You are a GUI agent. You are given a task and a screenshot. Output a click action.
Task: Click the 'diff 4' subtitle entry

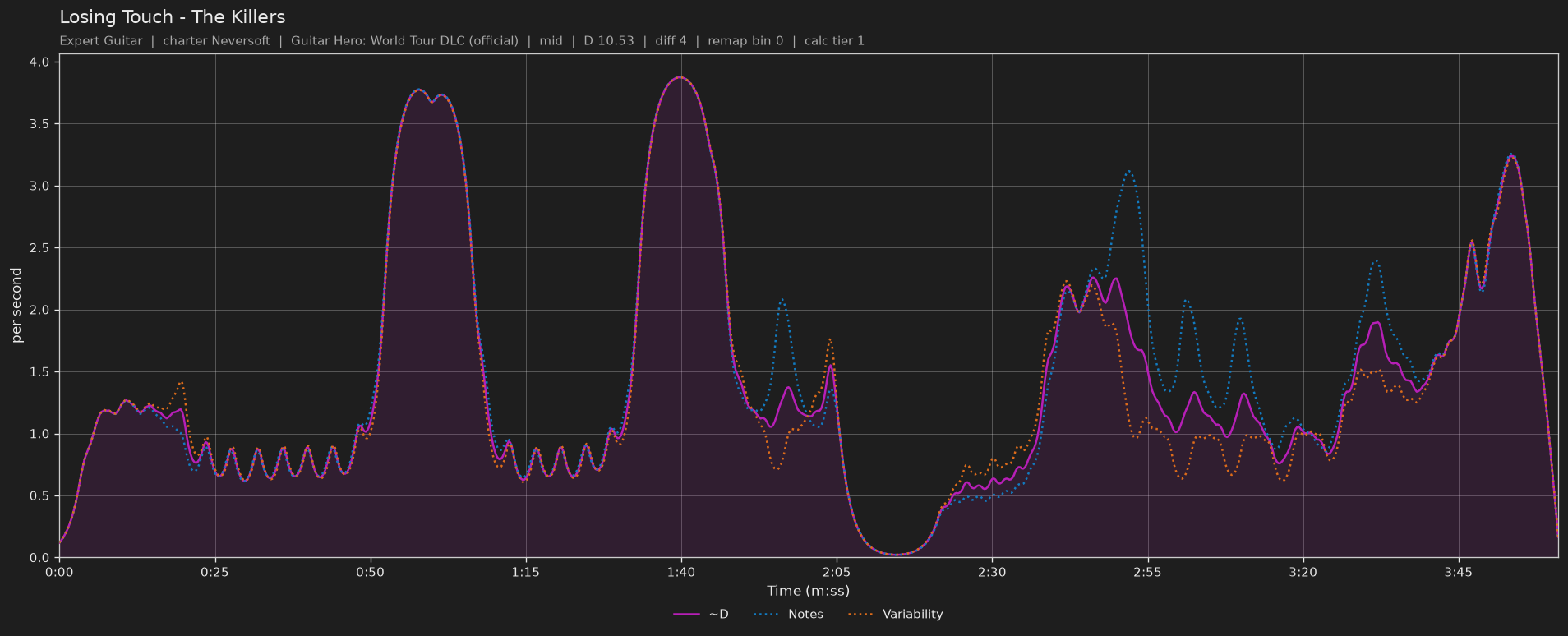[x=671, y=41]
